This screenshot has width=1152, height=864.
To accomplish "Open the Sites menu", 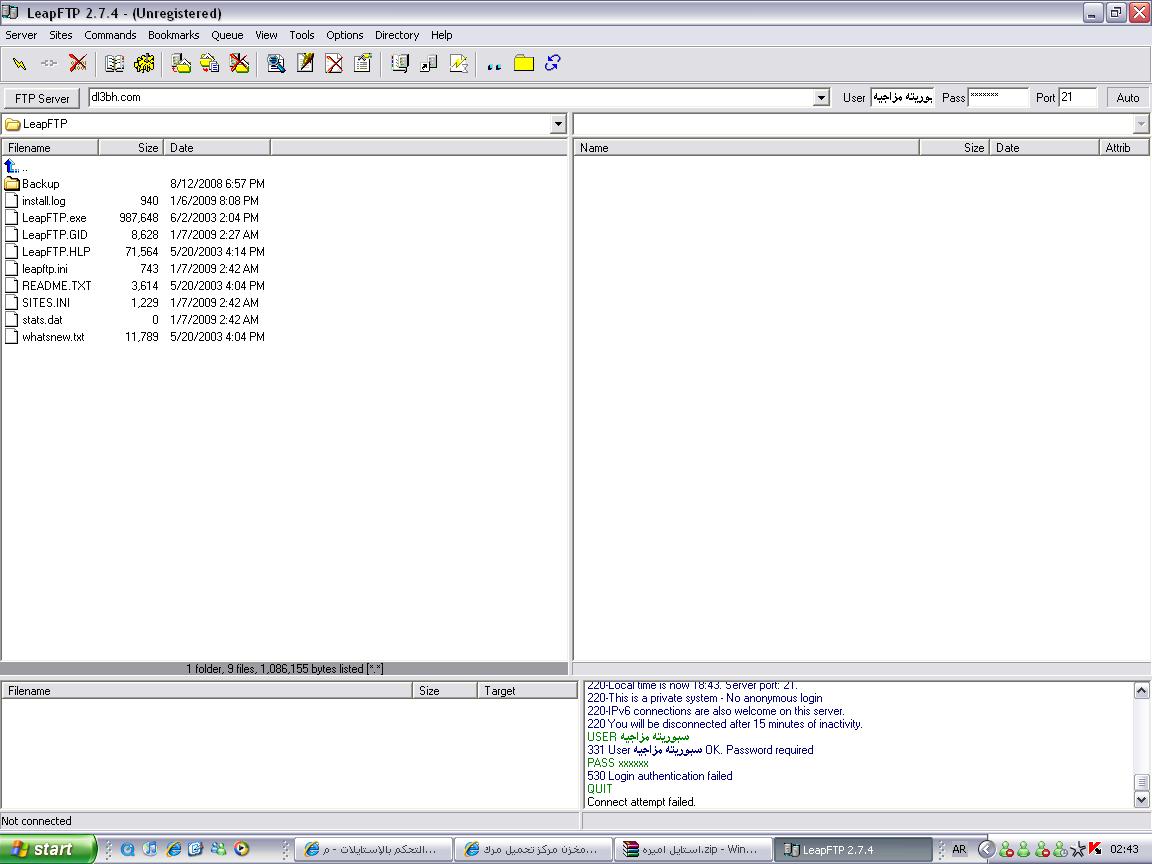I will point(60,35).
